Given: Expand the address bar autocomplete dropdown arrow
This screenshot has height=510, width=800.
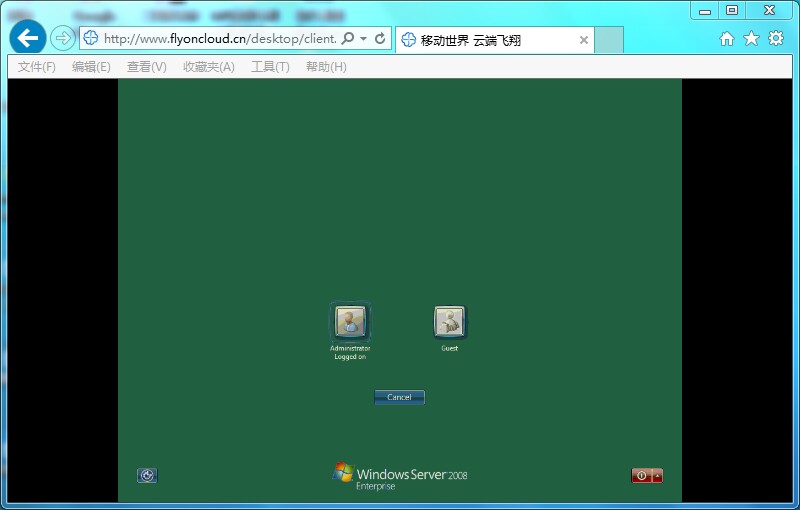Looking at the screenshot, I should coord(364,39).
